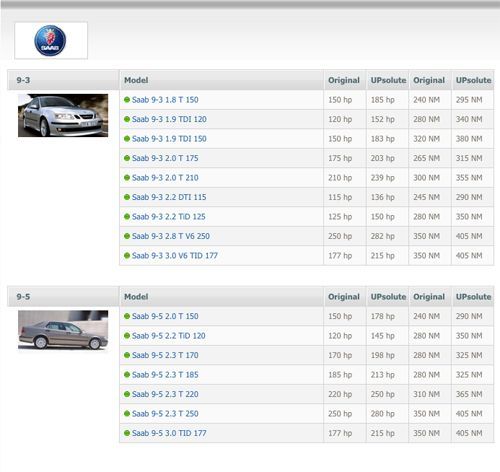500x472 pixels.
Task: Select the 295 NM torque value
Action: pos(469,100)
